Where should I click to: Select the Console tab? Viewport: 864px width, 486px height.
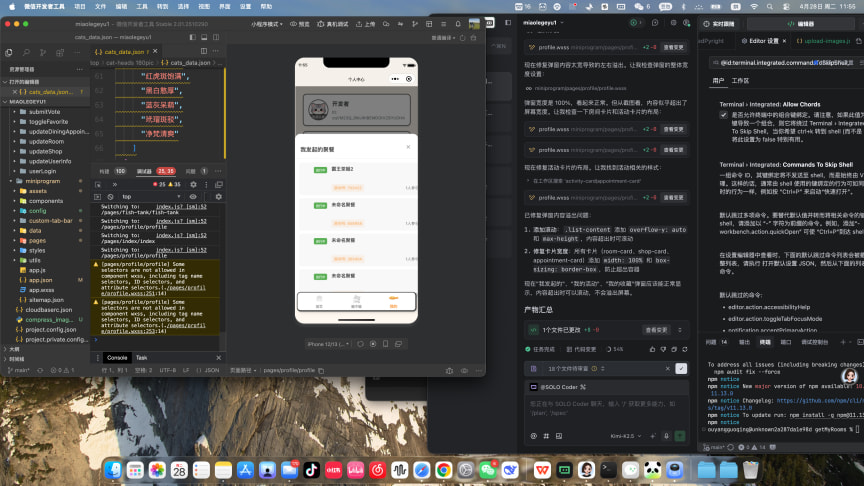(x=117, y=358)
